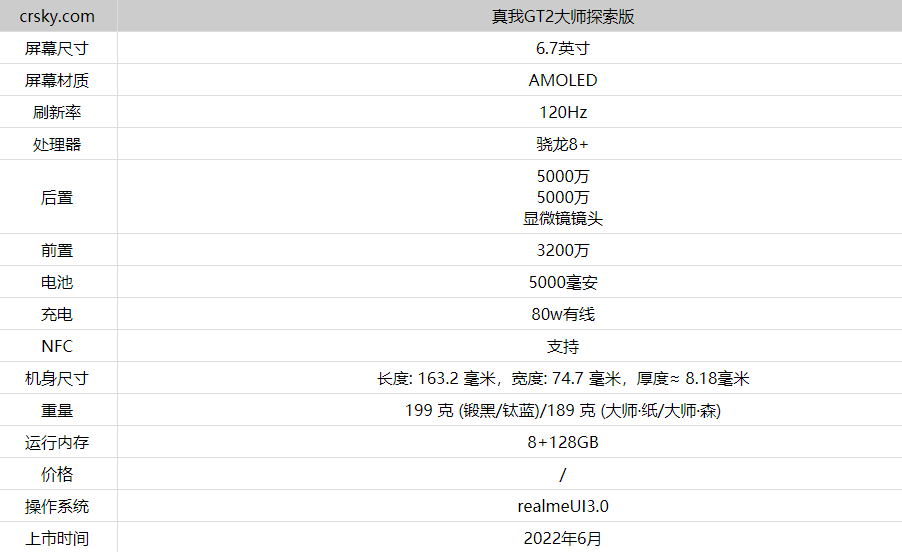Click the 处理器 label
The height and width of the screenshot is (552, 902).
57,144
